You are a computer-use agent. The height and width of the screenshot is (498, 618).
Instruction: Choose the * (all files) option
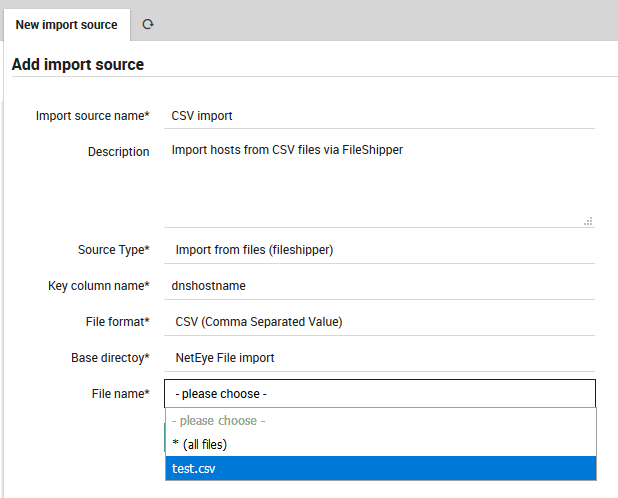380,444
